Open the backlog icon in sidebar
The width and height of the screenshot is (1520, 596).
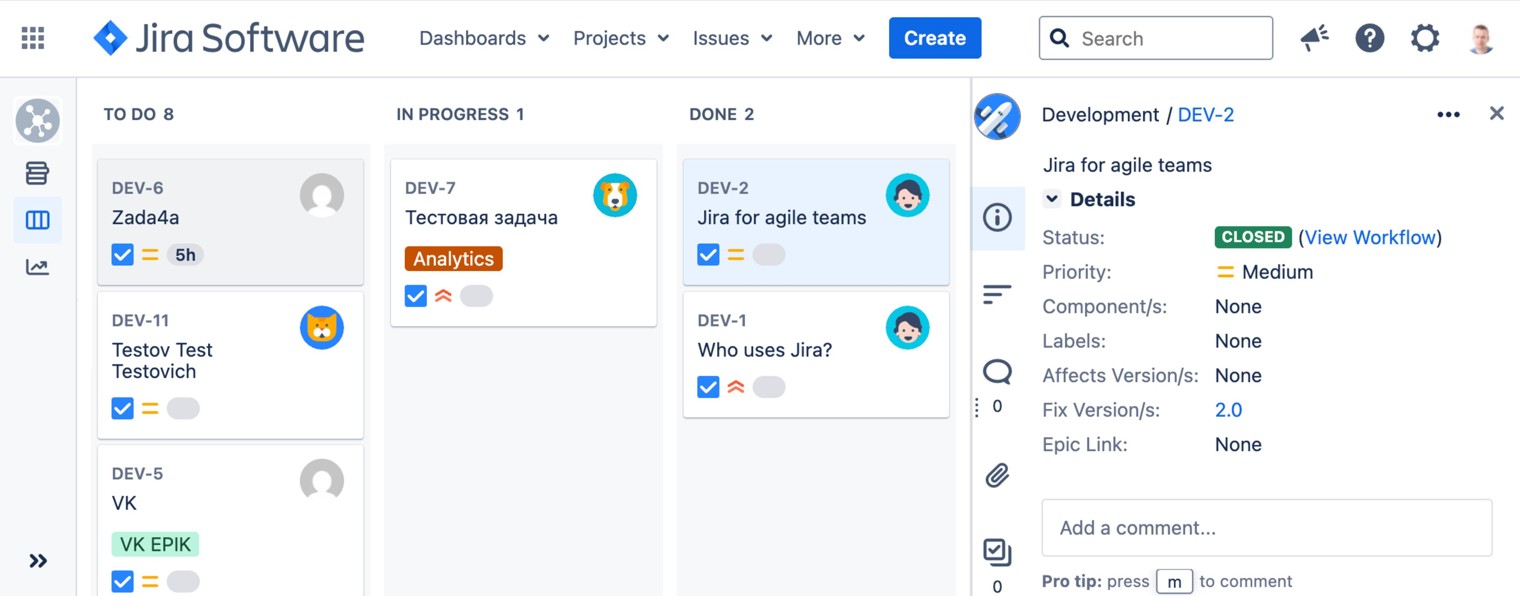[x=37, y=173]
